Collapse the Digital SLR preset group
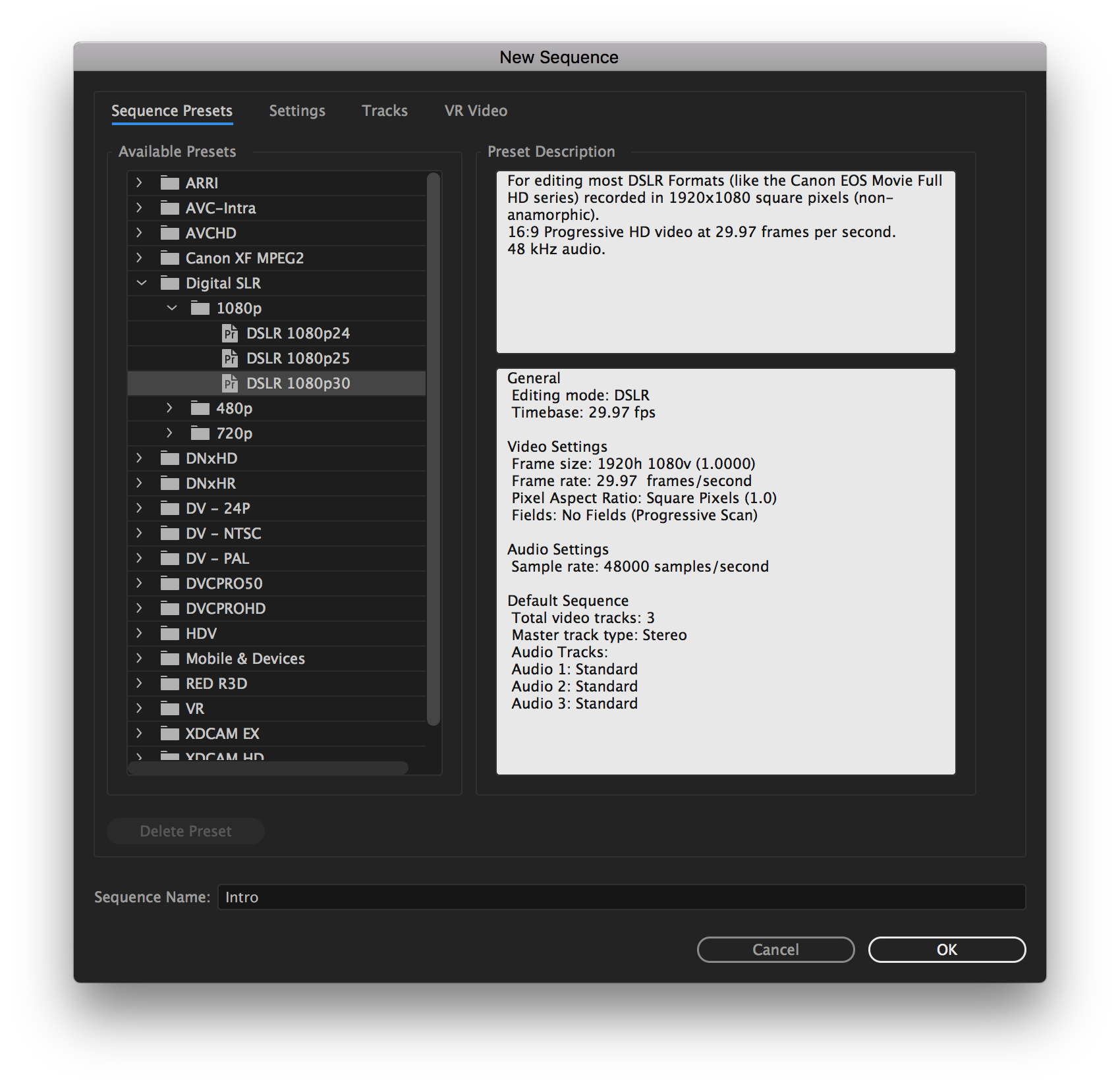This screenshot has width=1120, height=1088. click(141, 283)
